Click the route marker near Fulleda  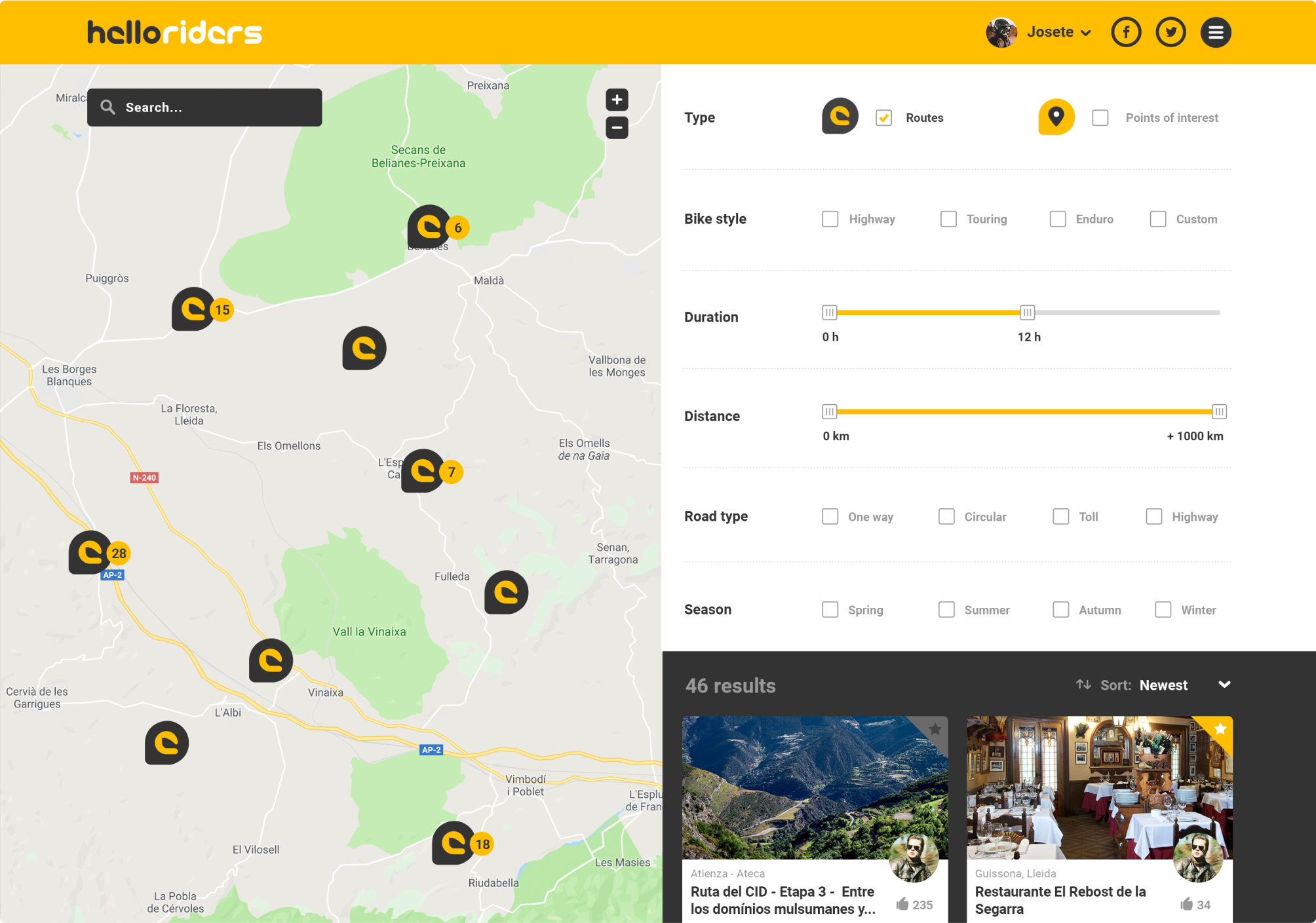pyautogui.click(x=506, y=592)
